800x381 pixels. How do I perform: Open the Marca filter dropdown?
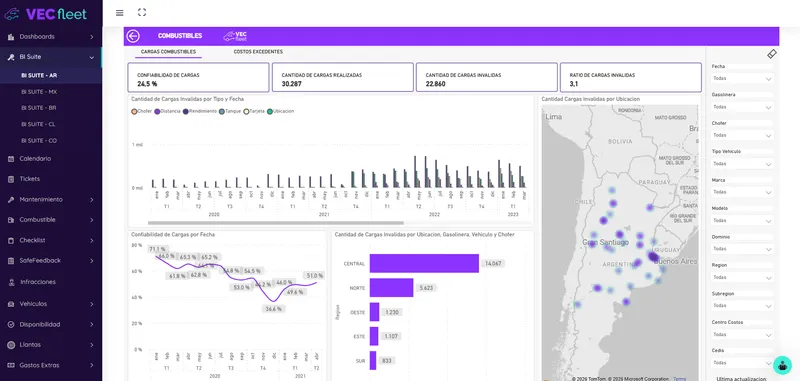pyautogui.click(x=742, y=192)
